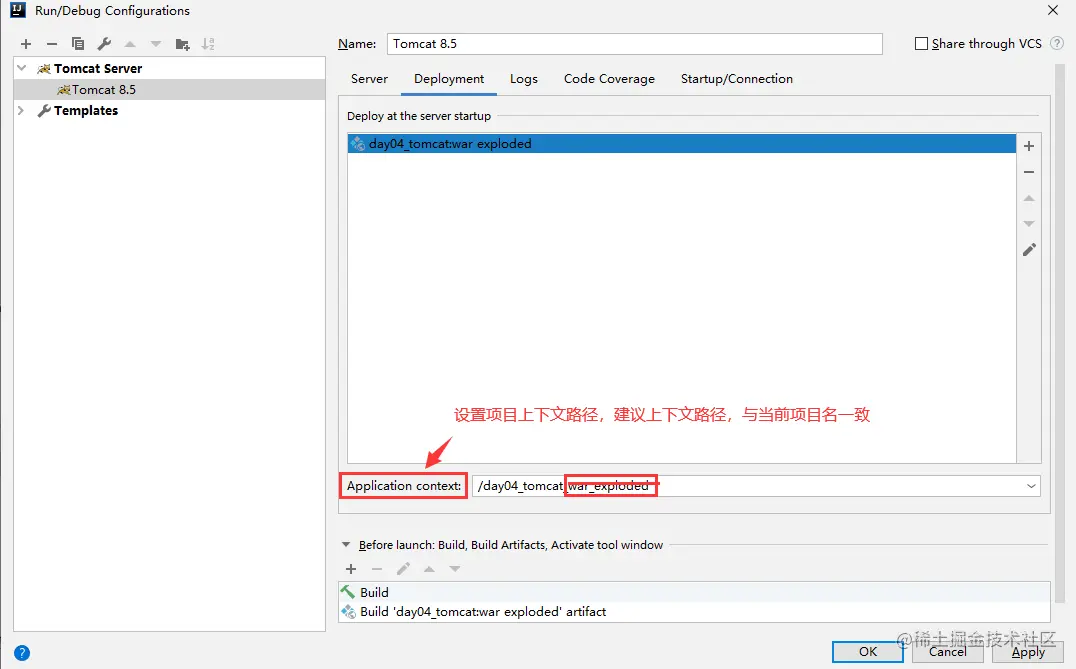Screen dimensions: 1076x669
Task: Show the Share through VCS help hint
Action: click(1057, 43)
